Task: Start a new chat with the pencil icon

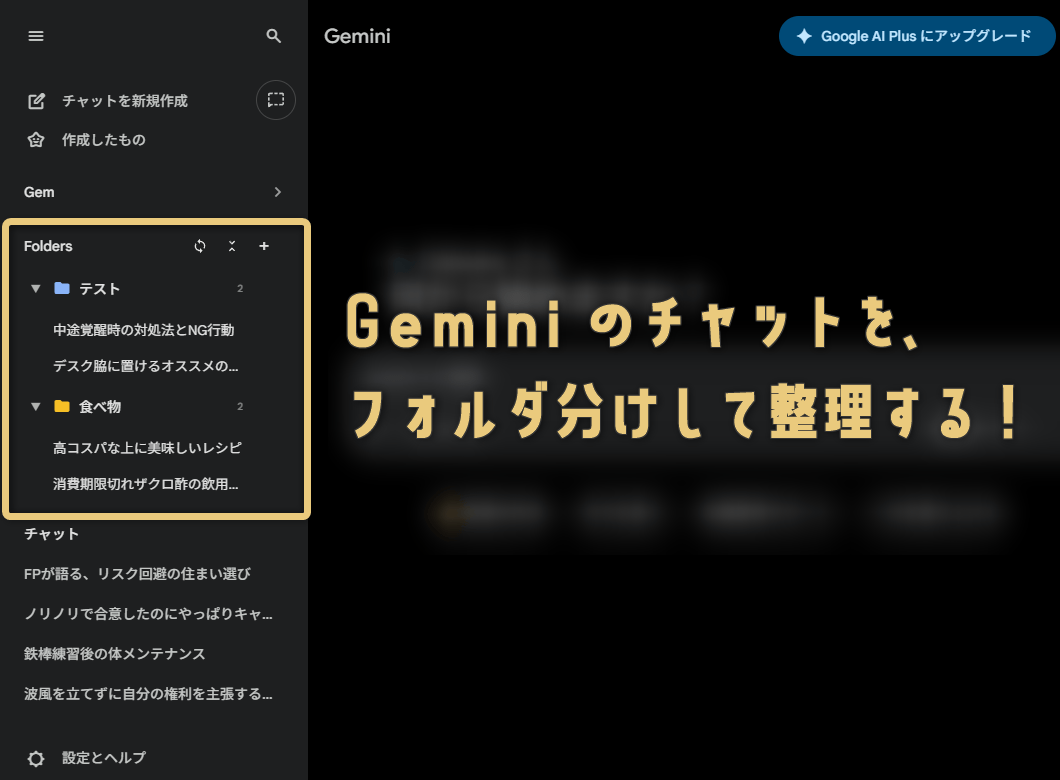Action: pyautogui.click(x=36, y=100)
